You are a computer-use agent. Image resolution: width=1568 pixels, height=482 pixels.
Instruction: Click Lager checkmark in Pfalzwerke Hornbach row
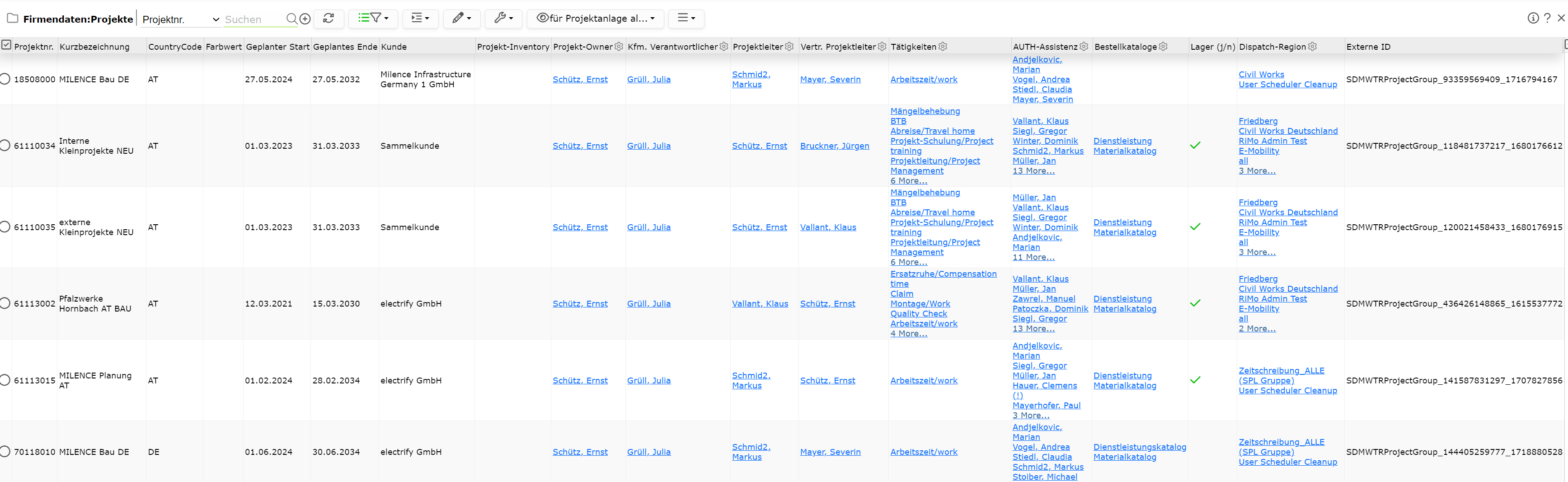1196,303
